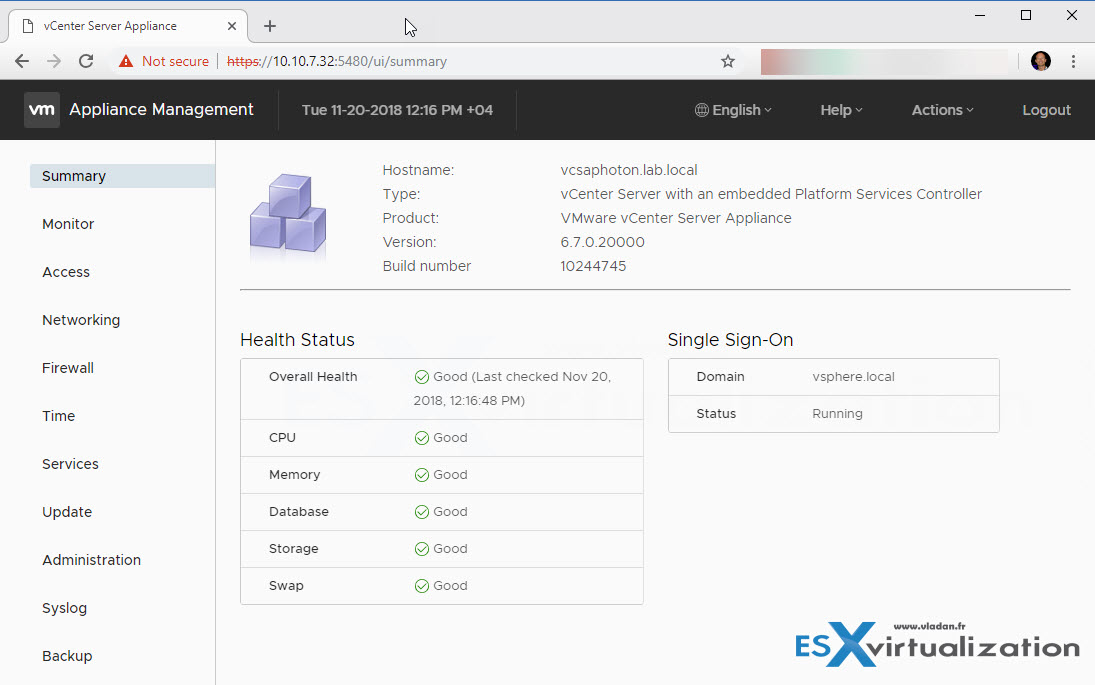Reload the page with the refresh icon
The image size is (1095, 685).
coord(86,61)
